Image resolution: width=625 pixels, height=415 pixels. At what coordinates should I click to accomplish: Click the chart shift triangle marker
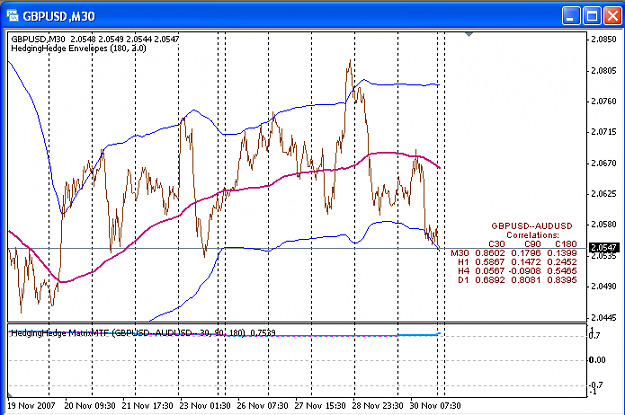click(x=469, y=35)
